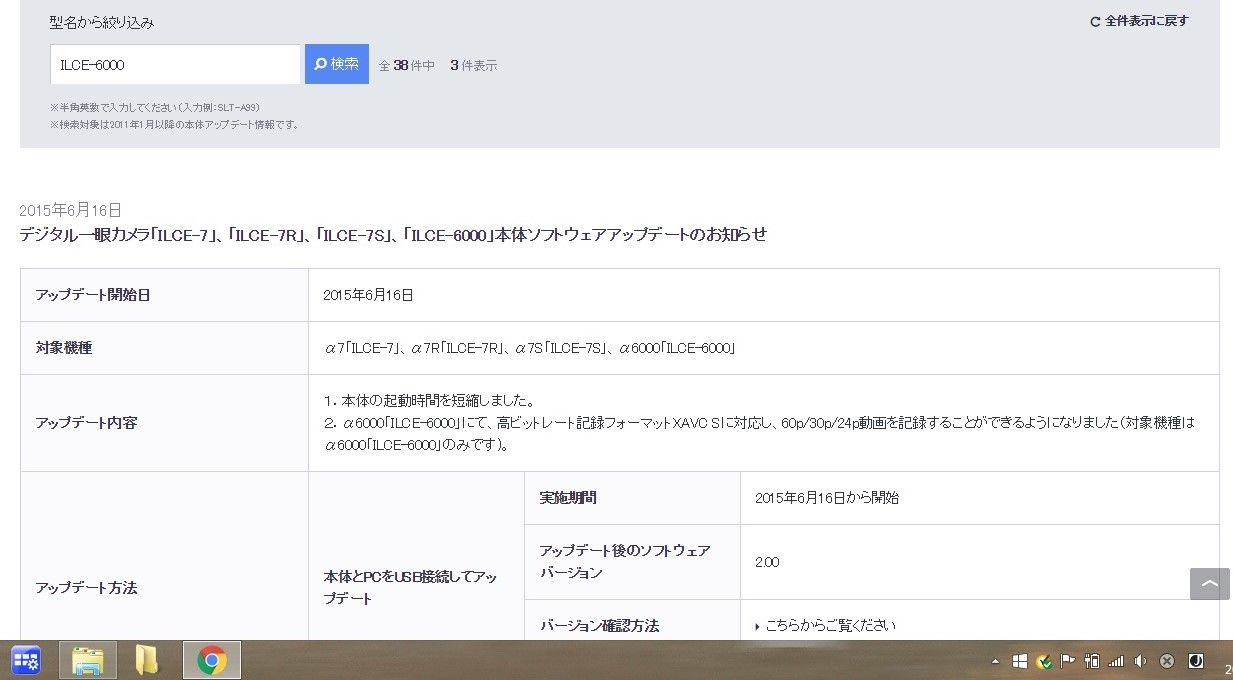Click the バージョン確認方法 label

click(x=599, y=626)
